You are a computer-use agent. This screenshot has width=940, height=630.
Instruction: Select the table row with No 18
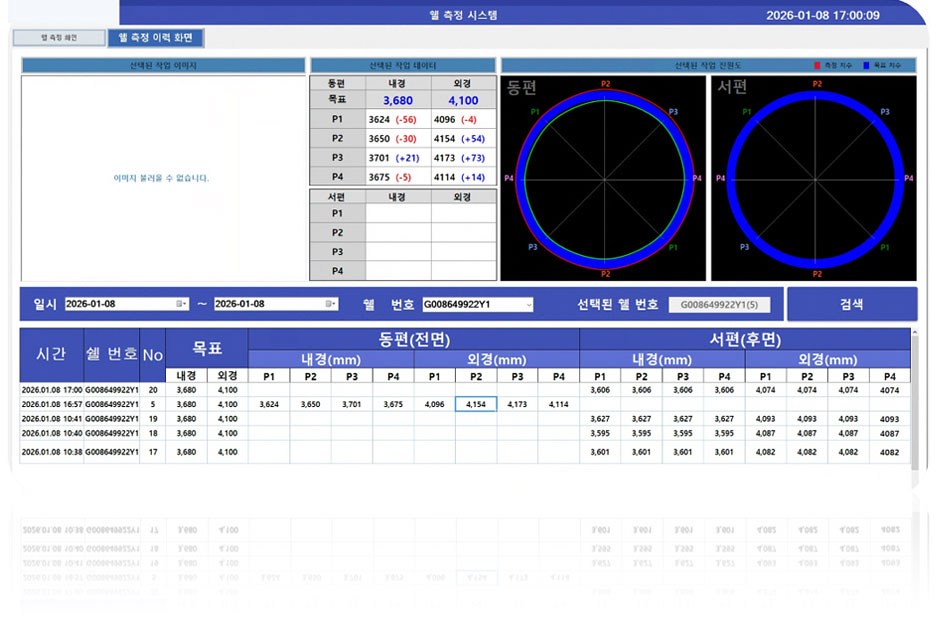click(465, 433)
